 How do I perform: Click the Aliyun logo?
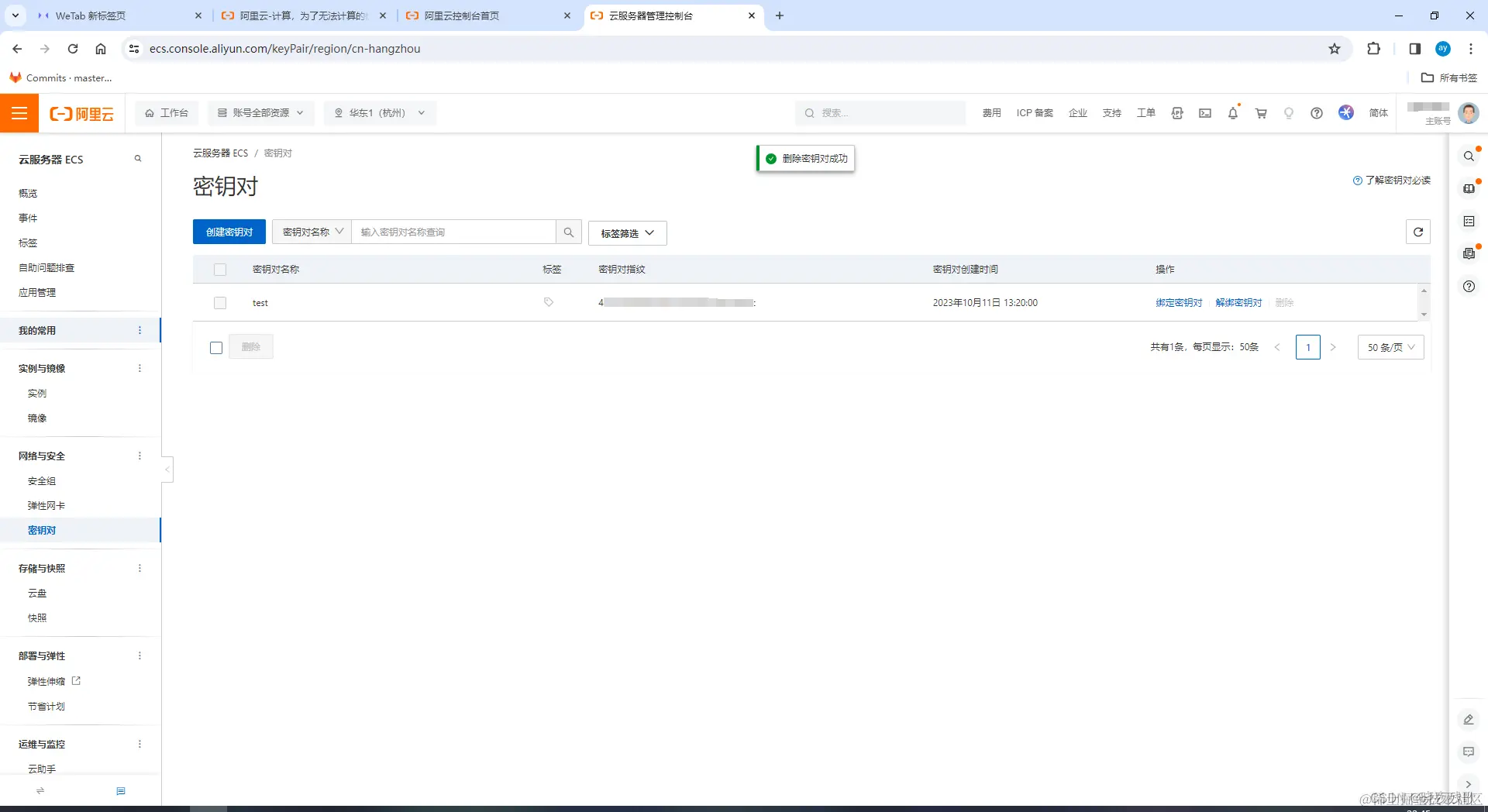point(81,114)
